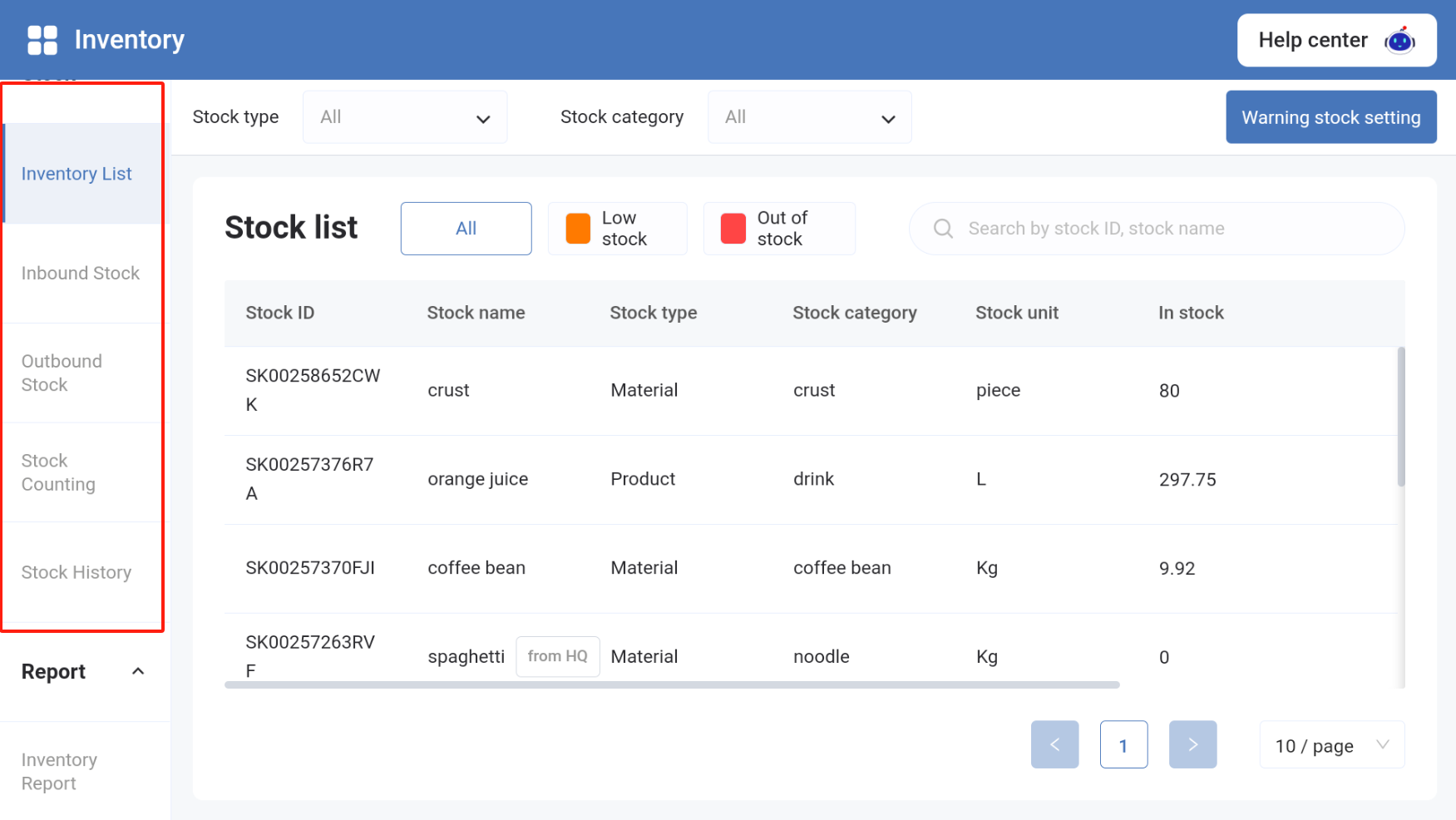Click the Inventory app grid logo

(42, 39)
